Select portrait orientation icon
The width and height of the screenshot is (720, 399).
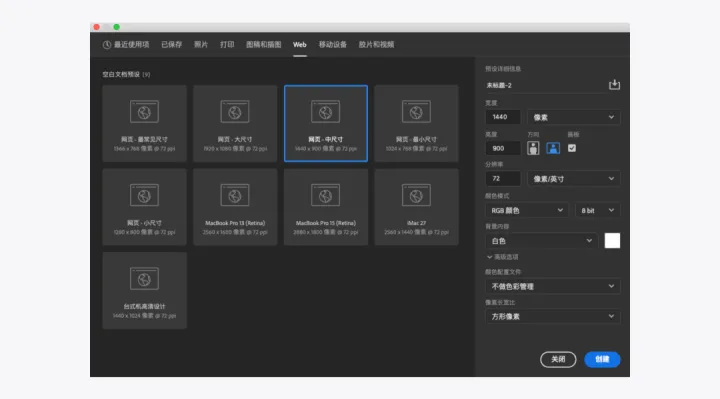coord(533,148)
